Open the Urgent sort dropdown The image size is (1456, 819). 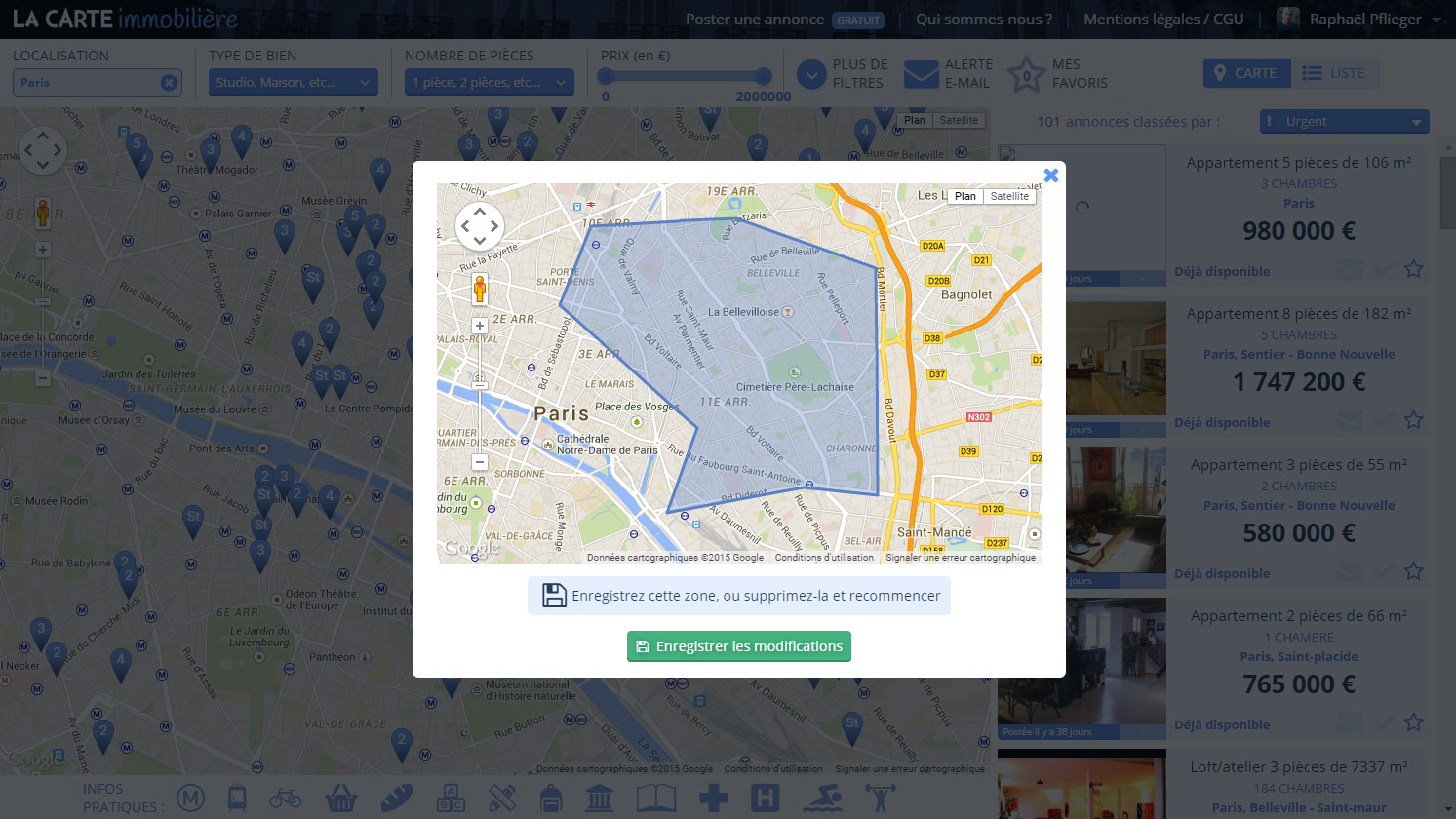[1344, 122]
